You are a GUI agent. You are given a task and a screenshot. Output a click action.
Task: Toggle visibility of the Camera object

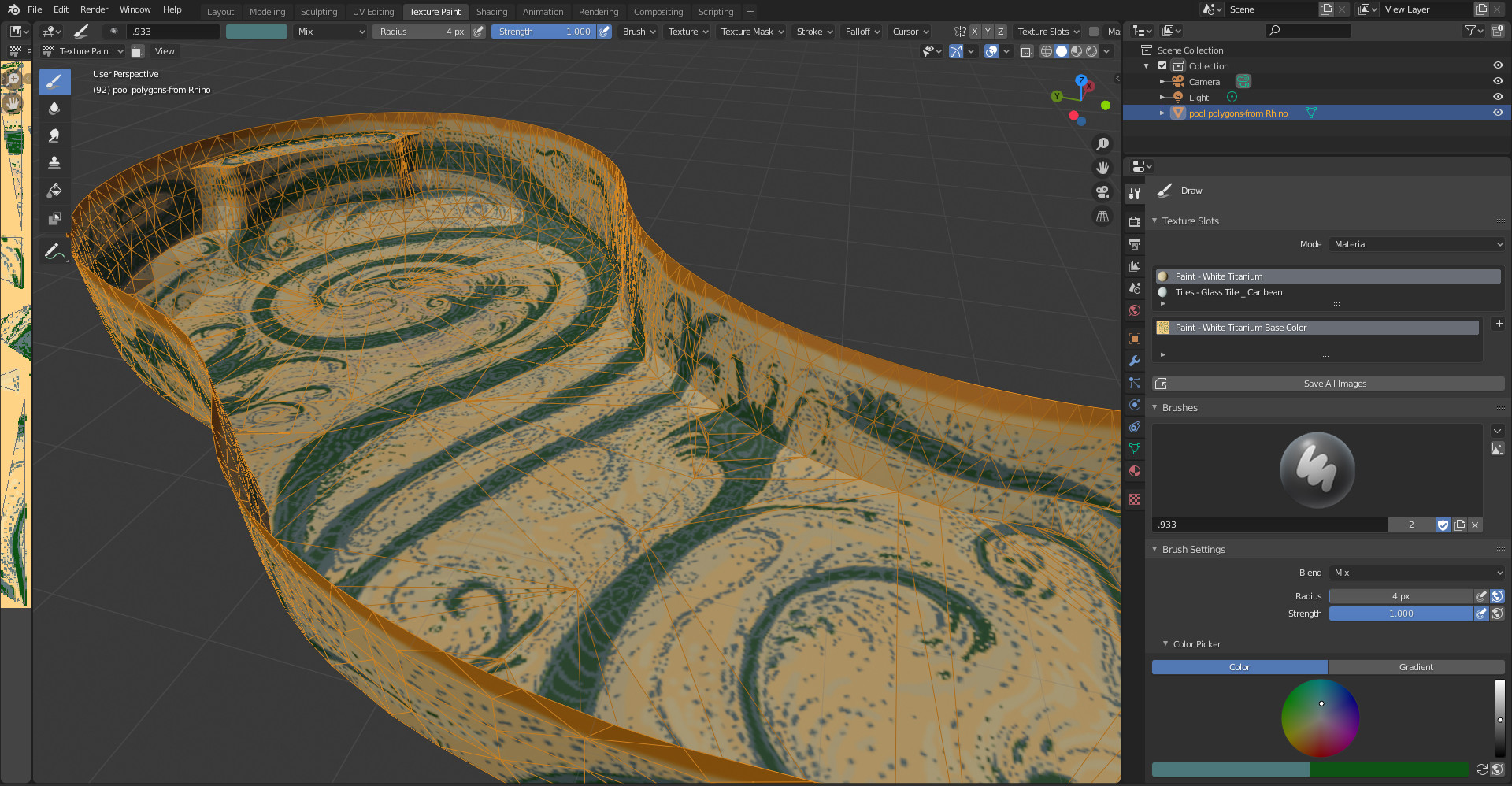coord(1497,81)
